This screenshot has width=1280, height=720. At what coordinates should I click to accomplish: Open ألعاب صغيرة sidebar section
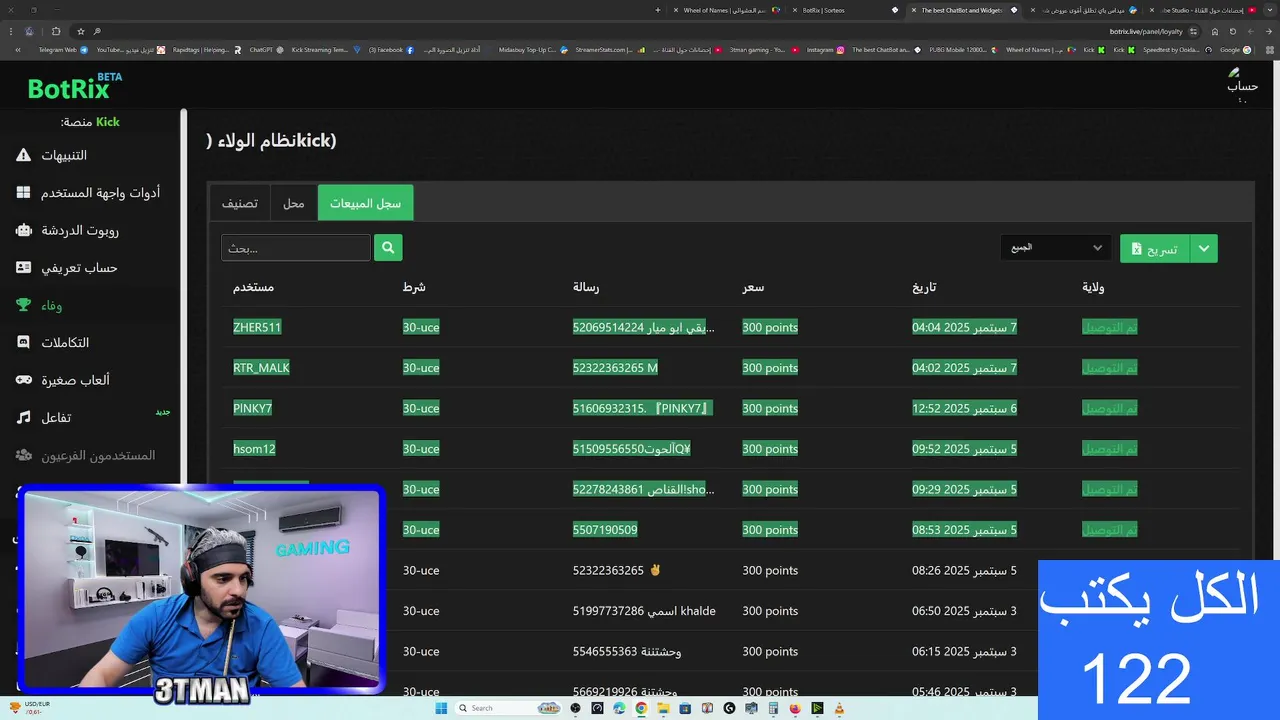tap(75, 380)
